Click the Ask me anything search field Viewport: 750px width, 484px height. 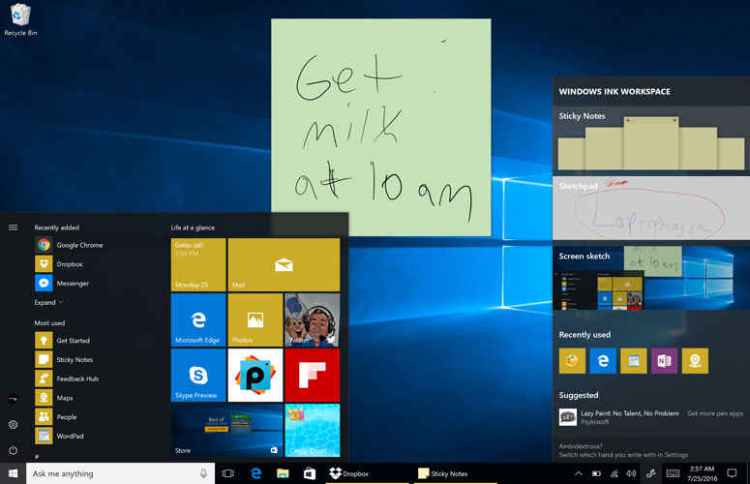[110, 473]
